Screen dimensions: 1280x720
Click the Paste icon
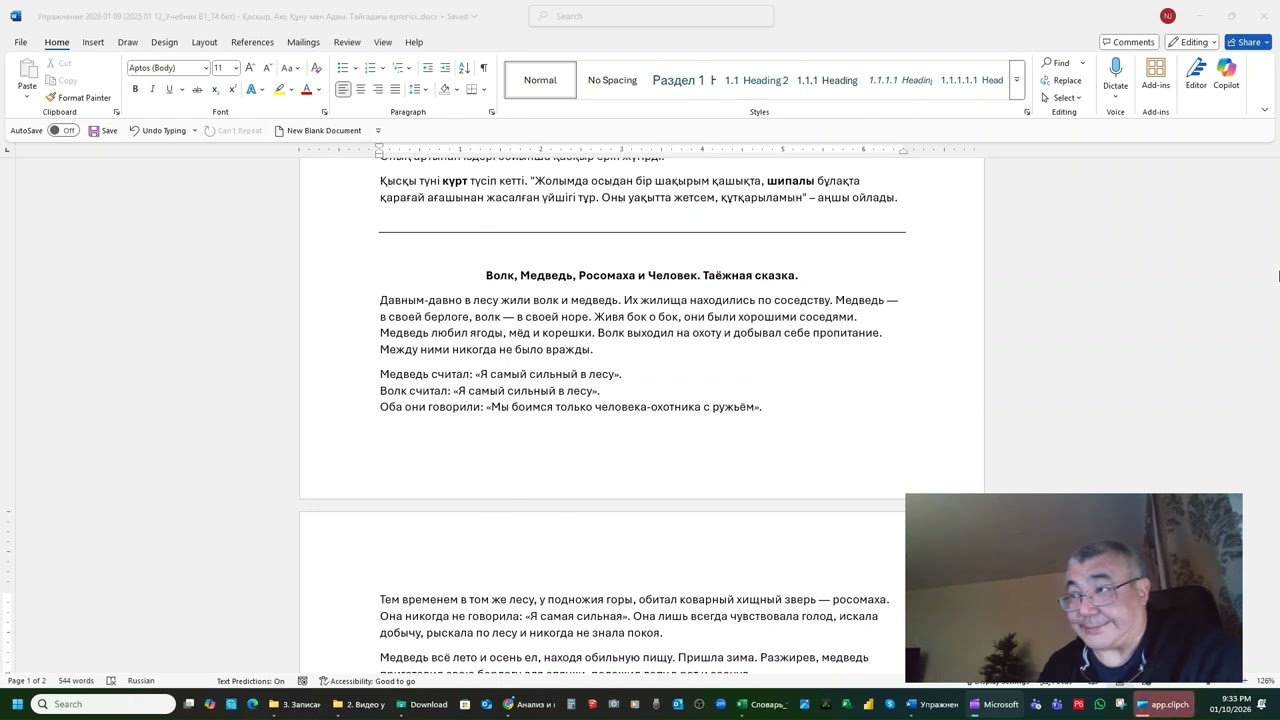point(27,69)
